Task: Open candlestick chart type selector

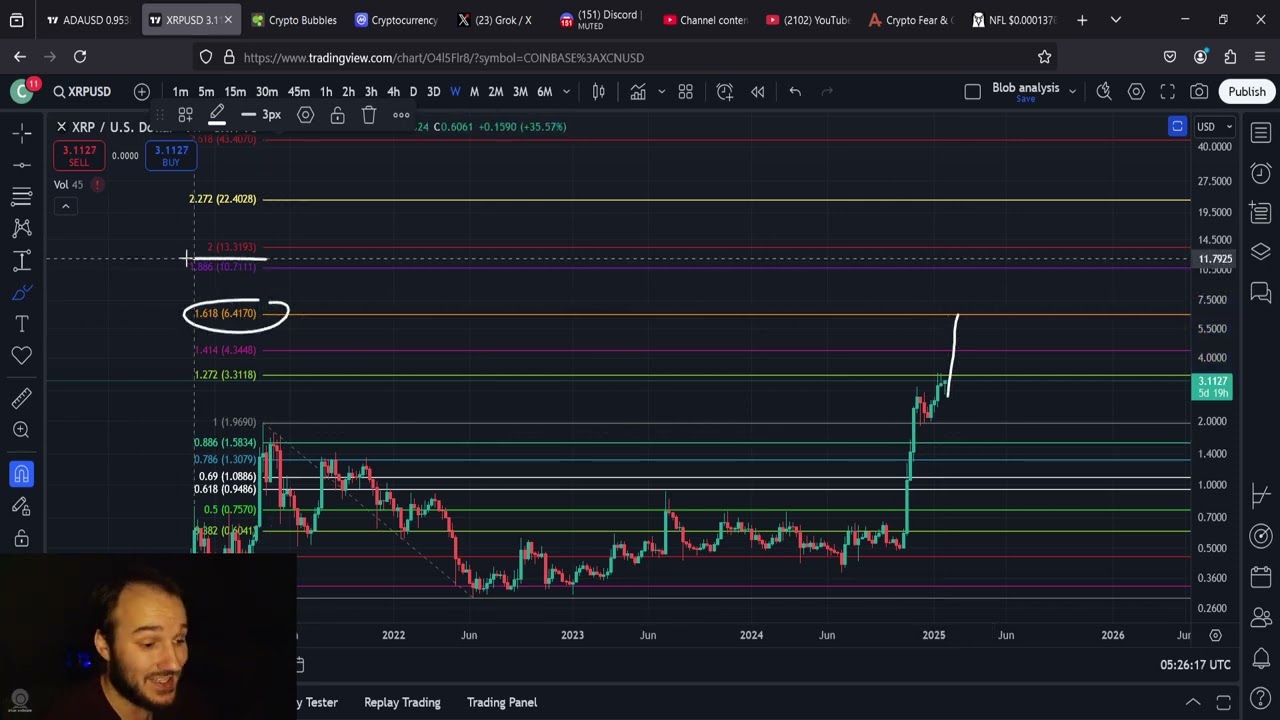Action: point(598,92)
